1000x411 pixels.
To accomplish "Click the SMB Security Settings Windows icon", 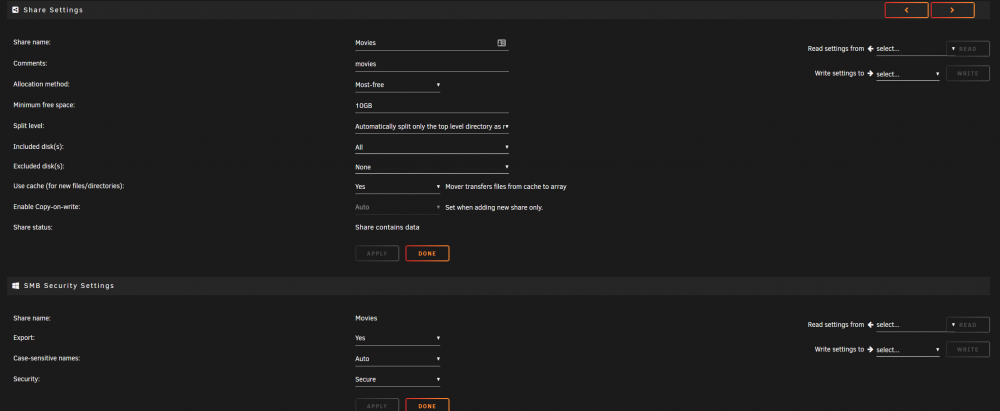I will 16,285.
